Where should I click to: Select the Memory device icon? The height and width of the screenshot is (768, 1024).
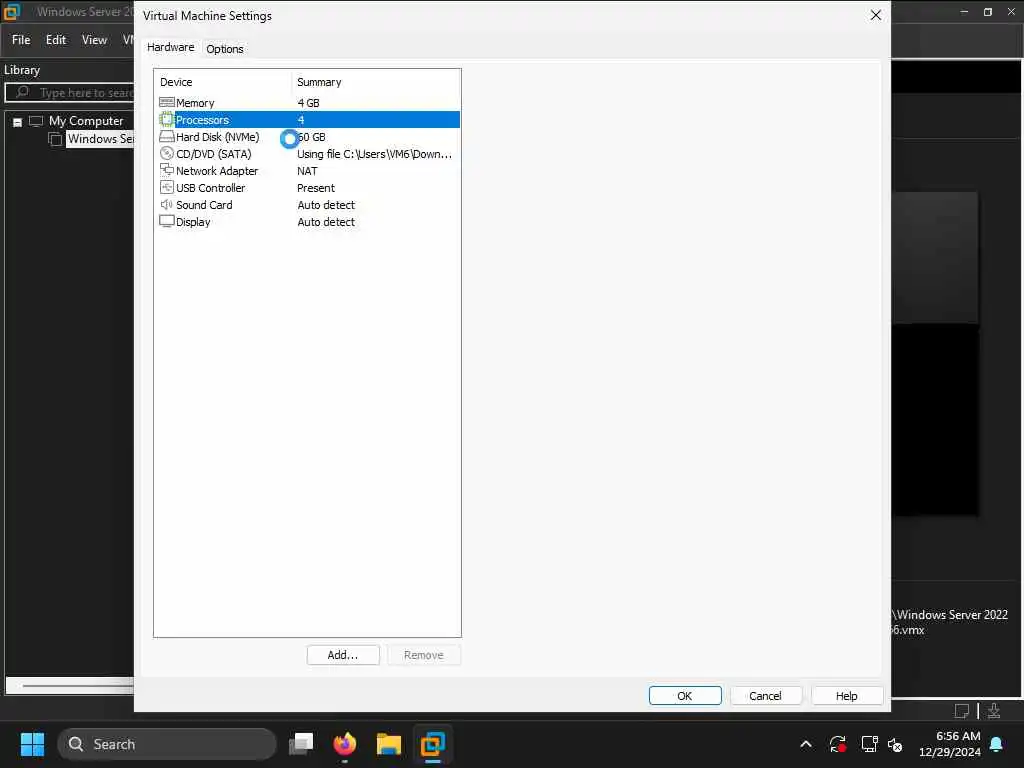pos(167,103)
